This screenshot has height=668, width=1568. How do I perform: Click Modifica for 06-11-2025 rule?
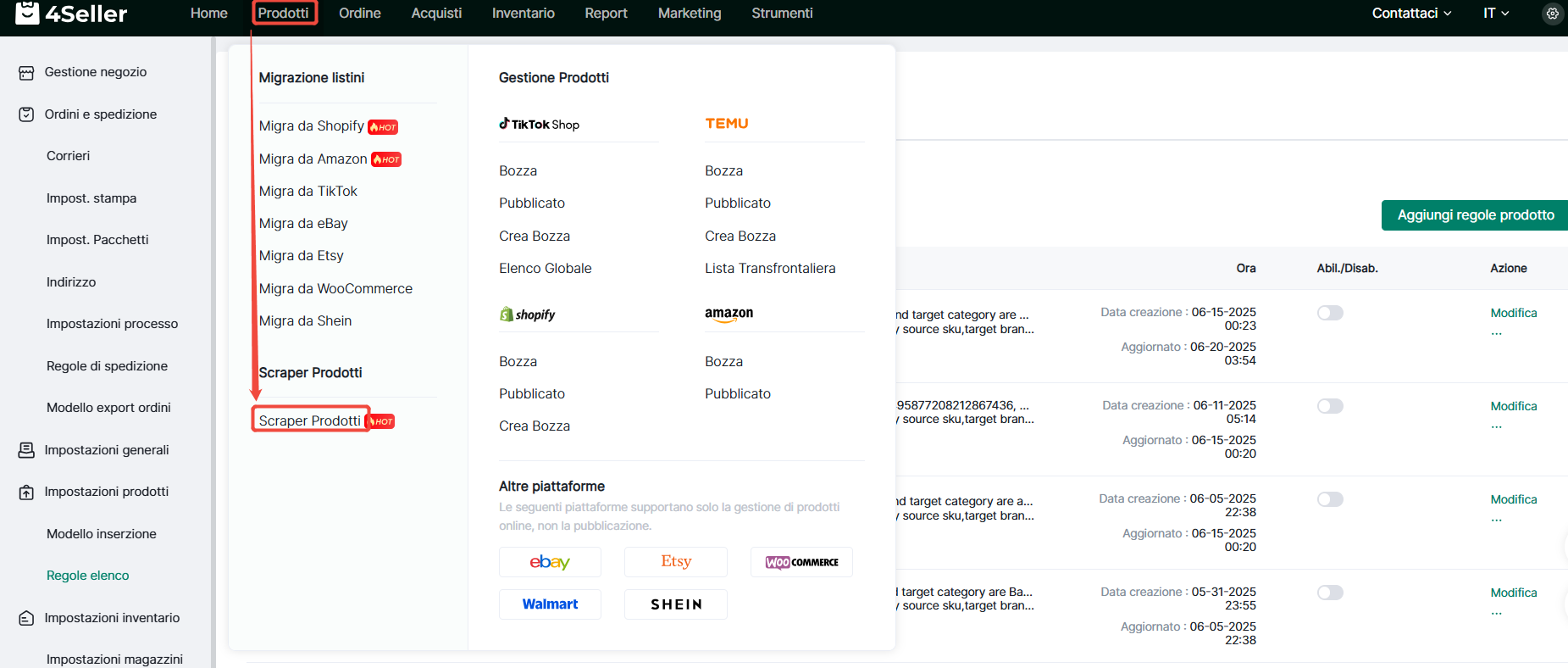click(1514, 406)
